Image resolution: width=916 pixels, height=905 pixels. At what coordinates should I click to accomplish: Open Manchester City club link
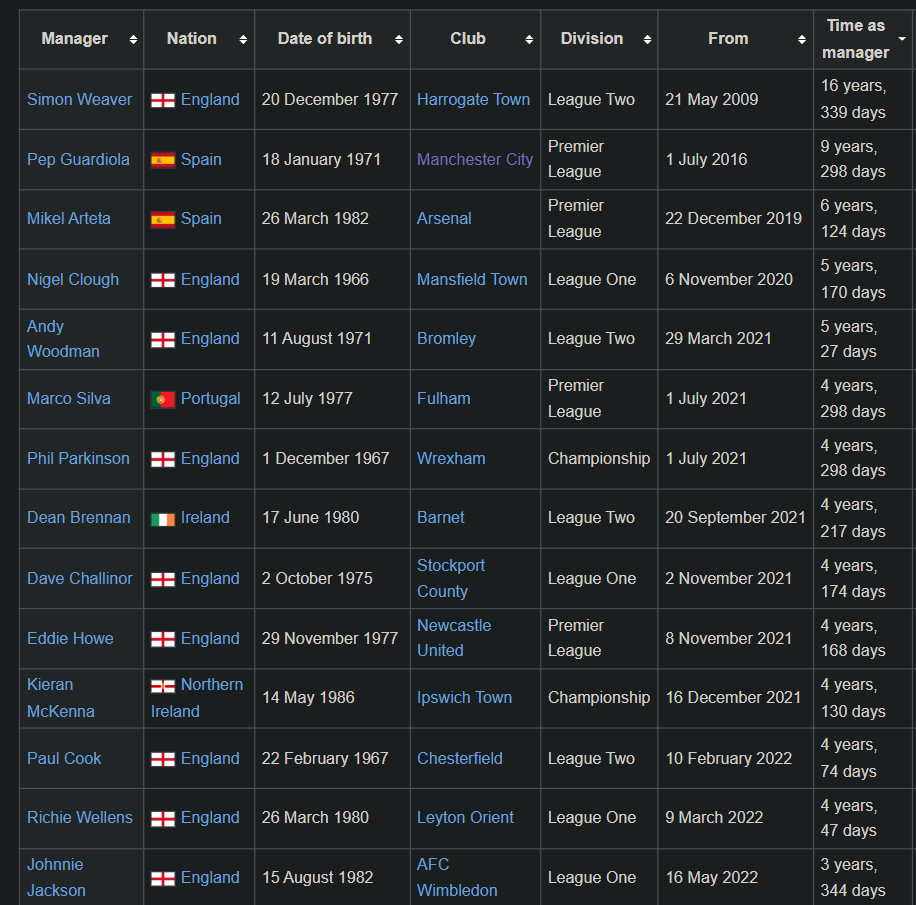[x=475, y=159]
